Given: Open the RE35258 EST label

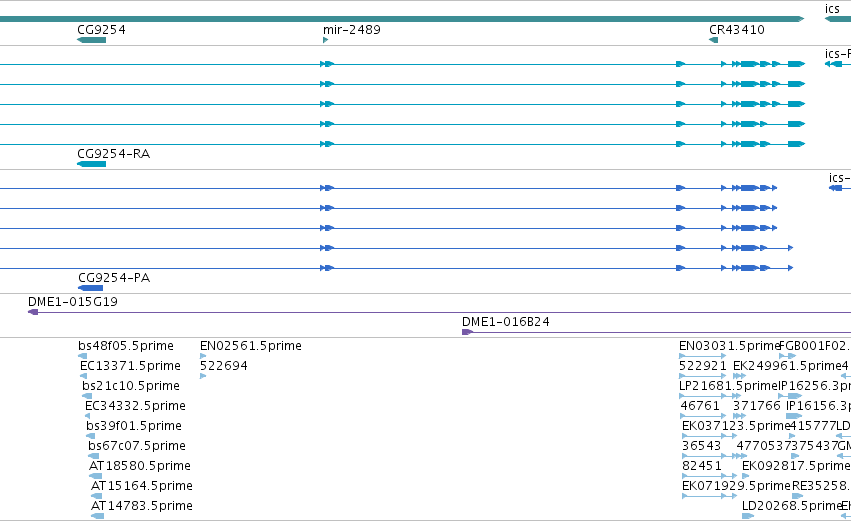Looking at the screenshot, I should 819,486.
